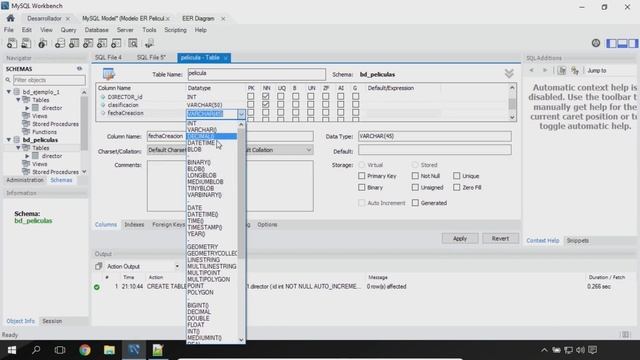
Task: Click the Table Name input field
Action: click(256, 74)
